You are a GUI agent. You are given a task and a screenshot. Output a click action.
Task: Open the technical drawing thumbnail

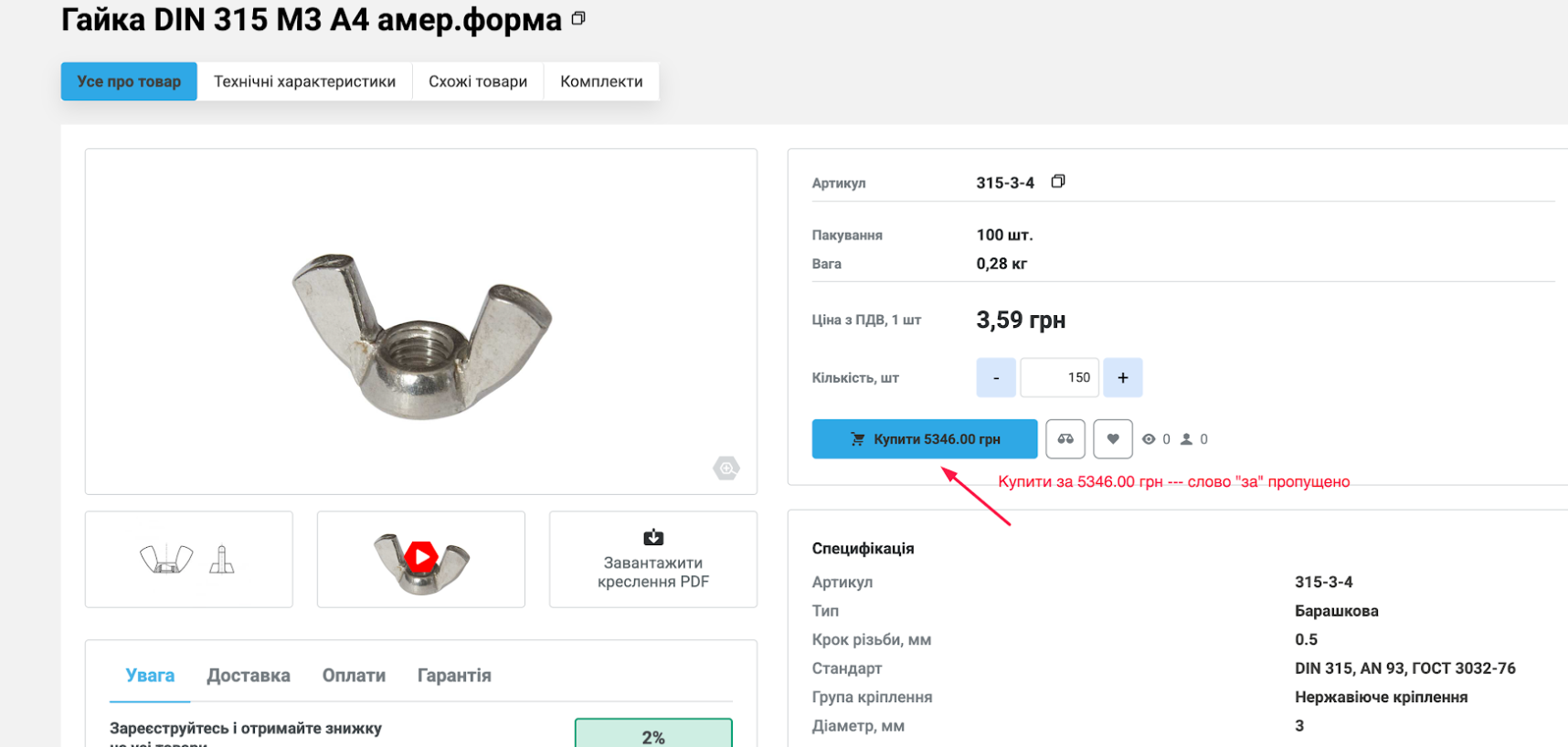tap(188, 559)
